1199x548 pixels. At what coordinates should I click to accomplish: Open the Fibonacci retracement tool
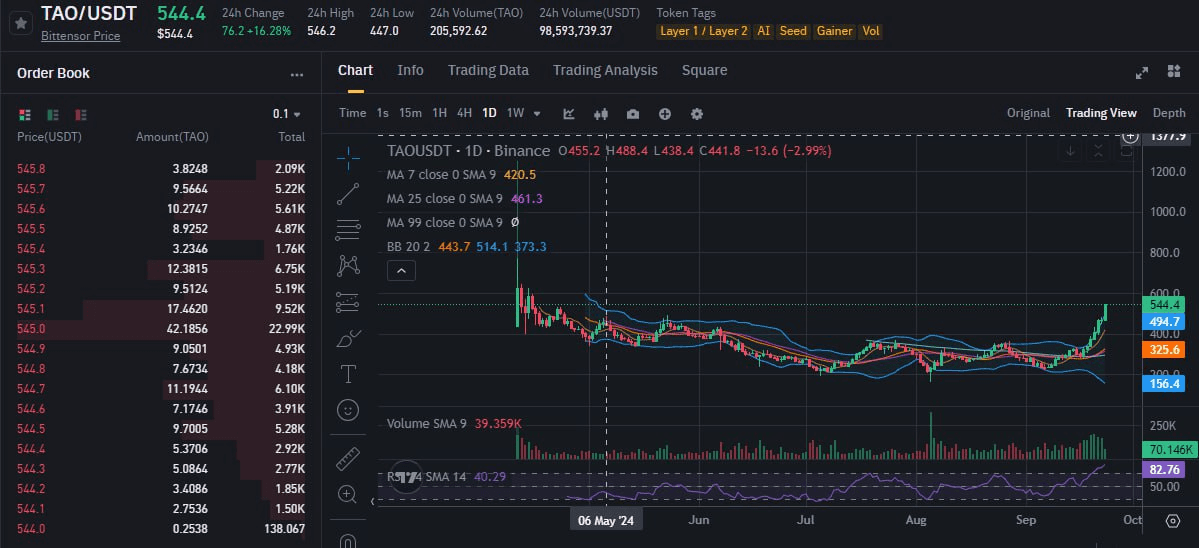pos(348,229)
